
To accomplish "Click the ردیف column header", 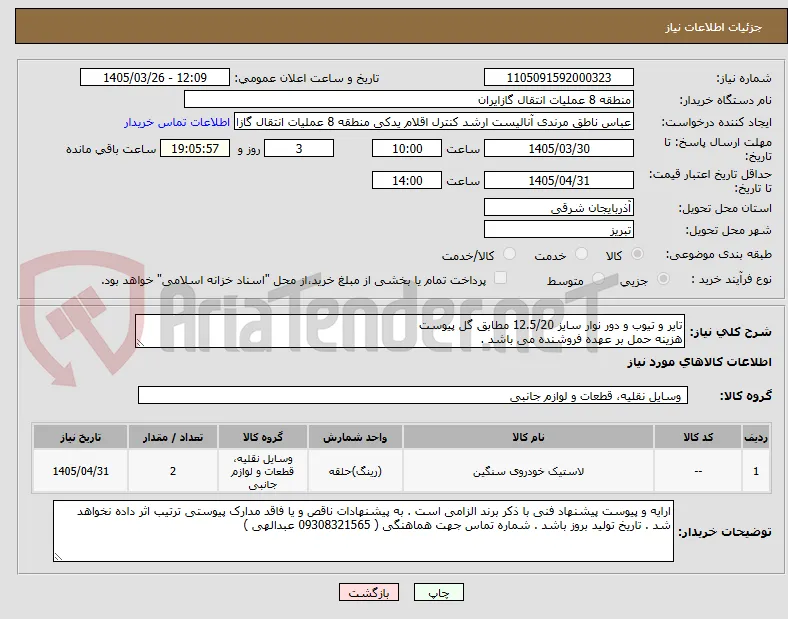I will coord(756,437).
